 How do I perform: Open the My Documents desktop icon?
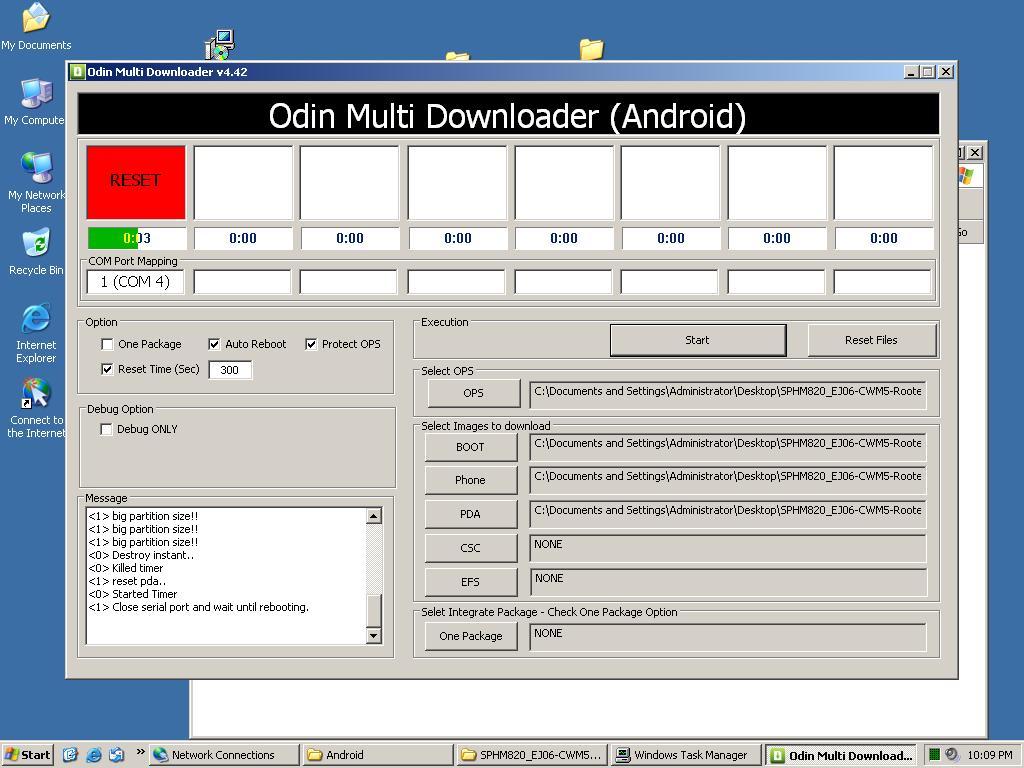[36, 26]
